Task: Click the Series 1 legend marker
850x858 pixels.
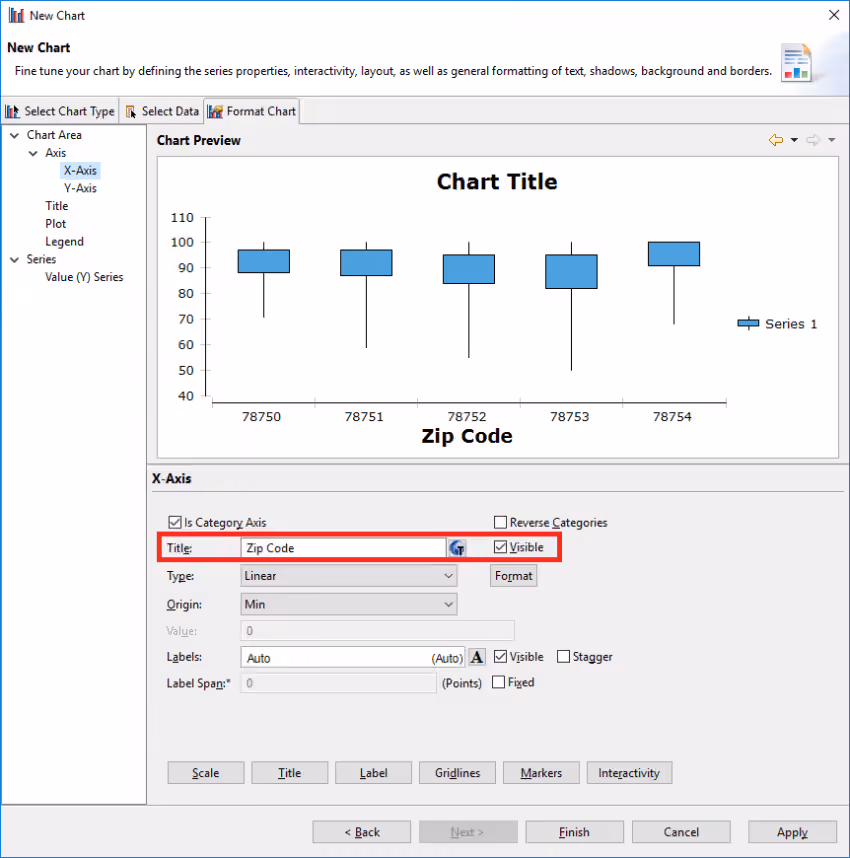Action: tap(748, 324)
